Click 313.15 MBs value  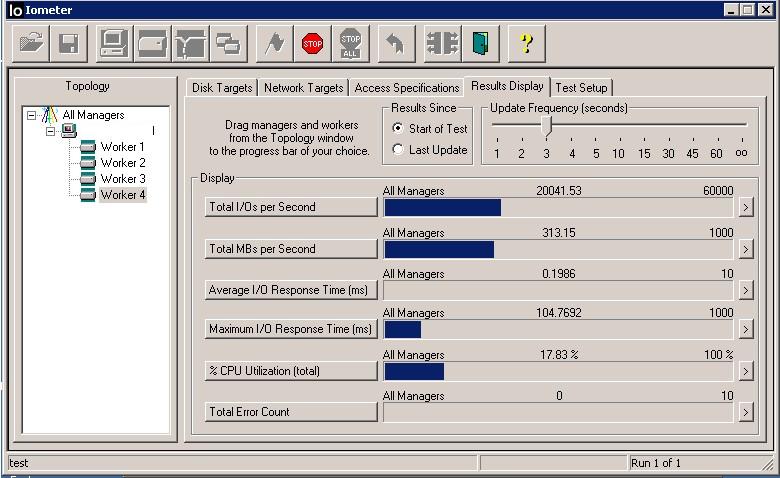(x=559, y=232)
